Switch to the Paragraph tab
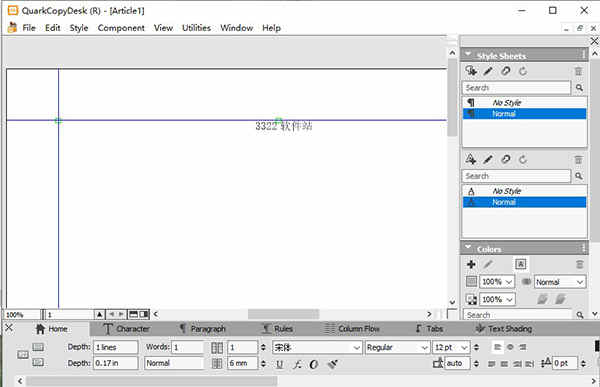The image size is (600, 387). point(203,329)
